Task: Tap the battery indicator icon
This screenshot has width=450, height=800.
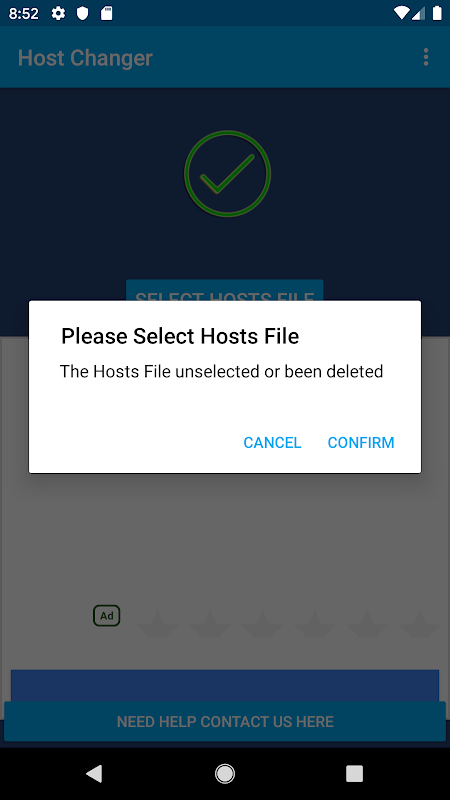Action: [x=437, y=13]
